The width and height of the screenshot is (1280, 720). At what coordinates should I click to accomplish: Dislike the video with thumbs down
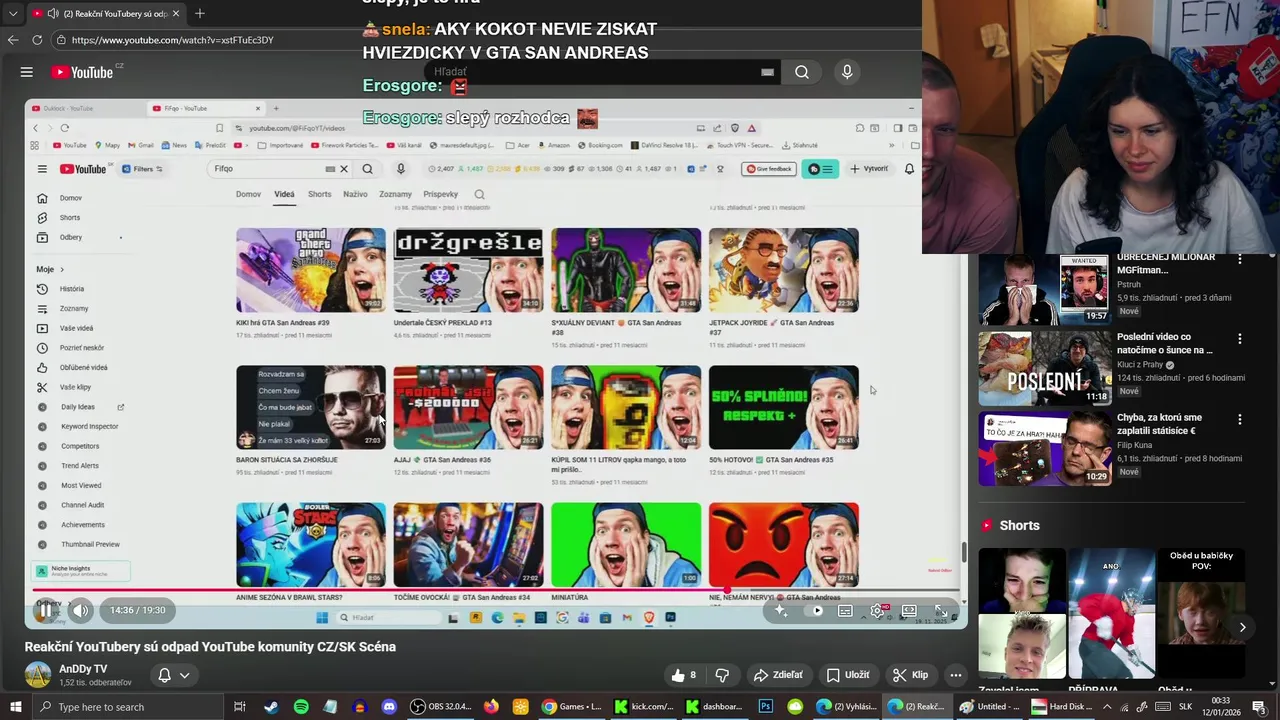click(722, 675)
